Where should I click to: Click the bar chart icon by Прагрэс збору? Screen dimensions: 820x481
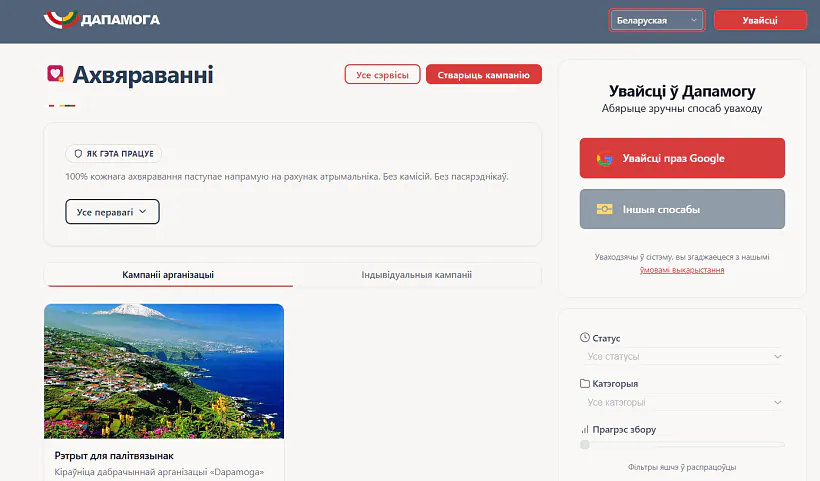click(x=585, y=429)
